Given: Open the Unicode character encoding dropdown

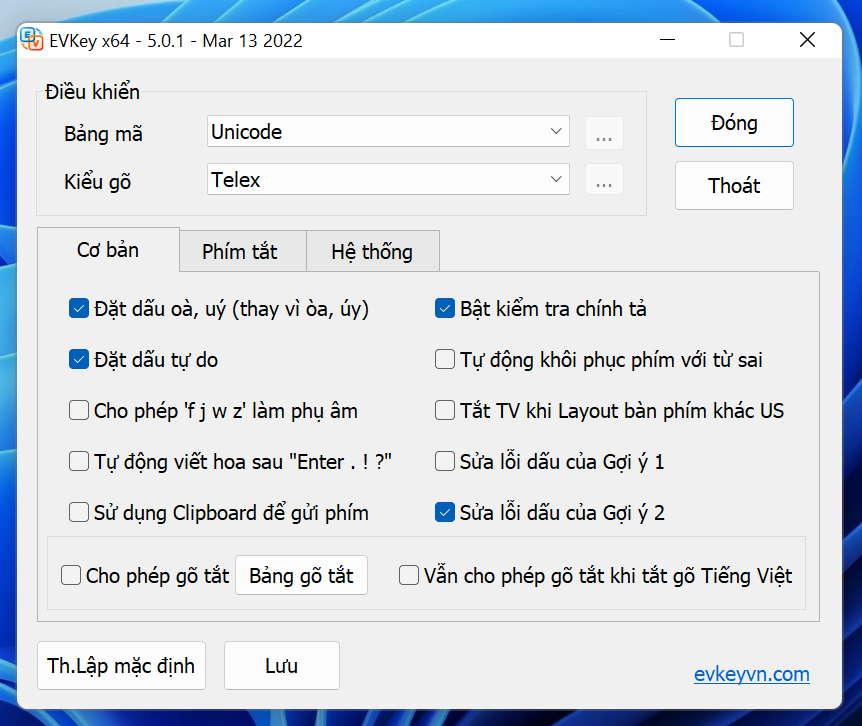Looking at the screenshot, I should coord(388,132).
